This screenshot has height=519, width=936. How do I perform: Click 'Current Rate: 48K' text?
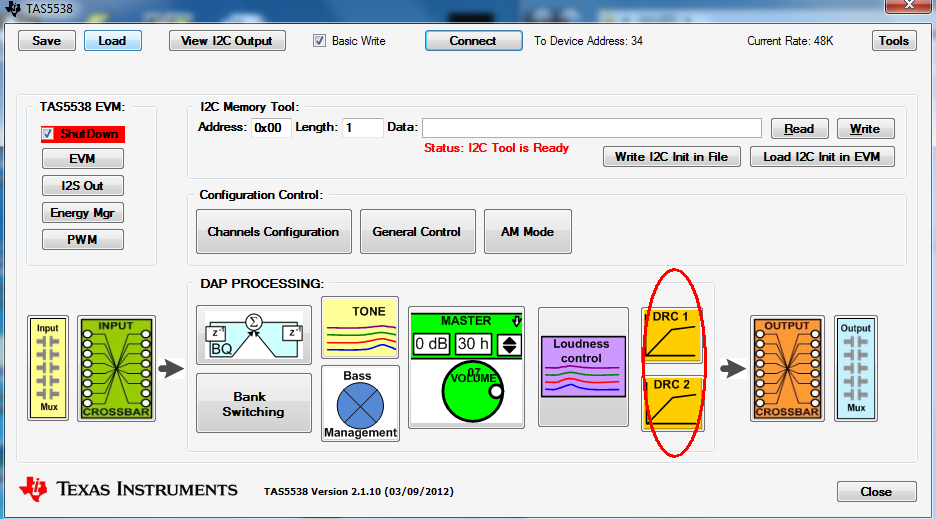790,41
